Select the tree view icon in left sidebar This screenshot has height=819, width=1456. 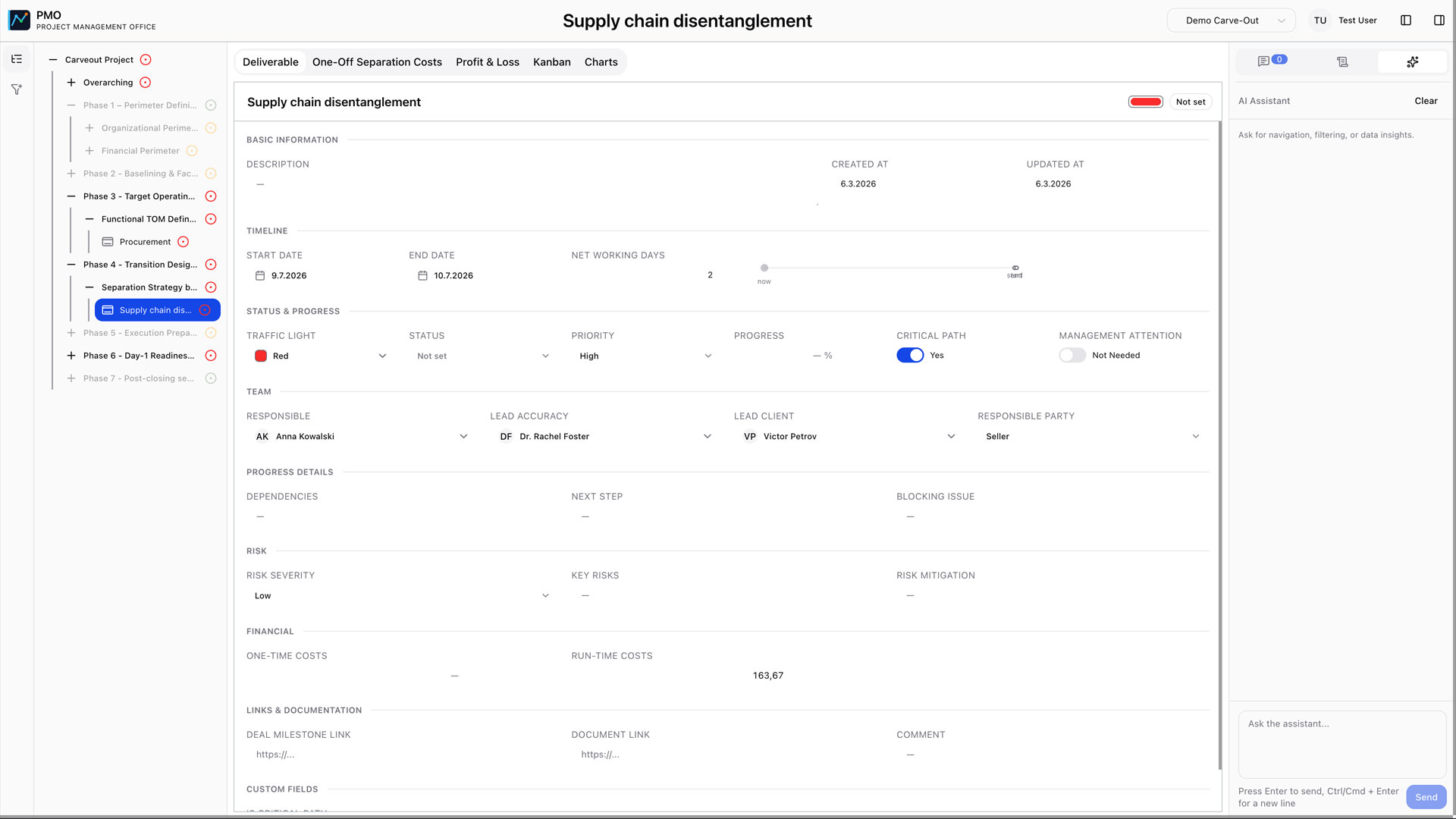coord(16,58)
